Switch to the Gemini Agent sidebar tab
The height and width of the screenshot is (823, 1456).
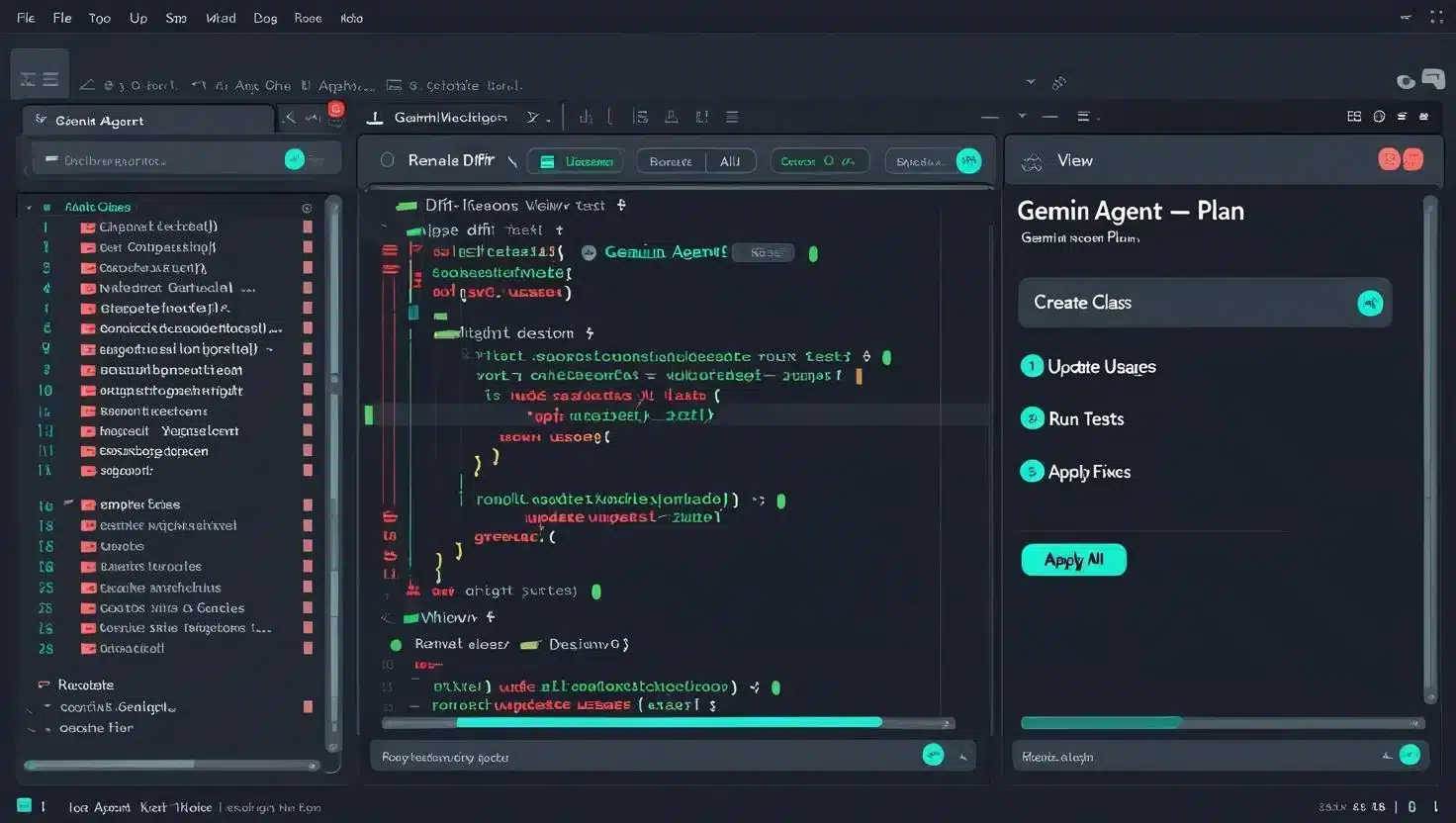click(148, 120)
